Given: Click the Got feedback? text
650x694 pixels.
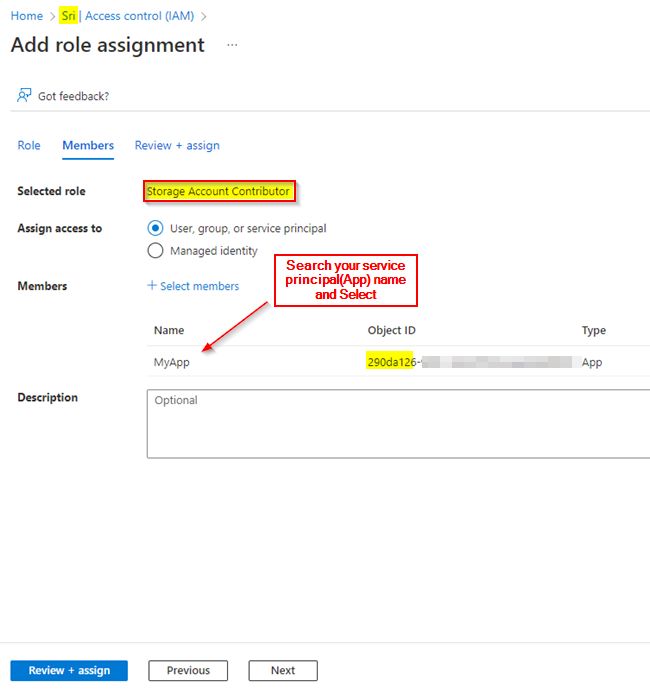Looking at the screenshot, I should click(x=73, y=96).
